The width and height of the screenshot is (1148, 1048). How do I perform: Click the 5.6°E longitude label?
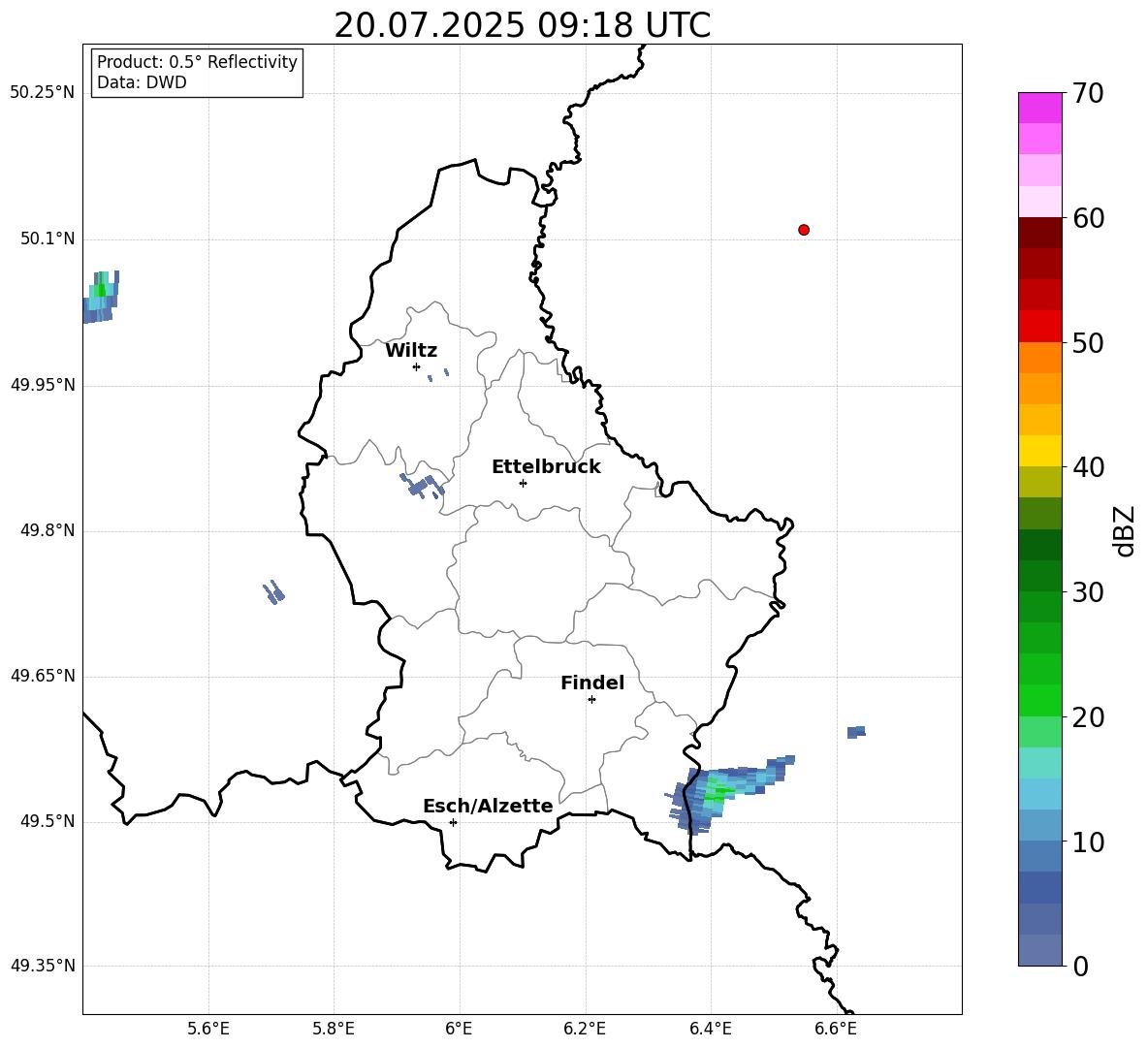click(208, 1029)
